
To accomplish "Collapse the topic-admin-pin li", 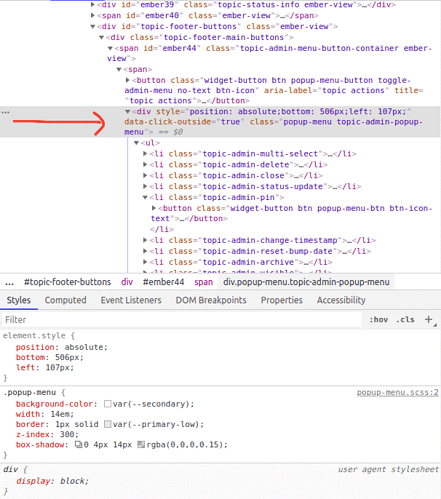I will pos(145,197).
